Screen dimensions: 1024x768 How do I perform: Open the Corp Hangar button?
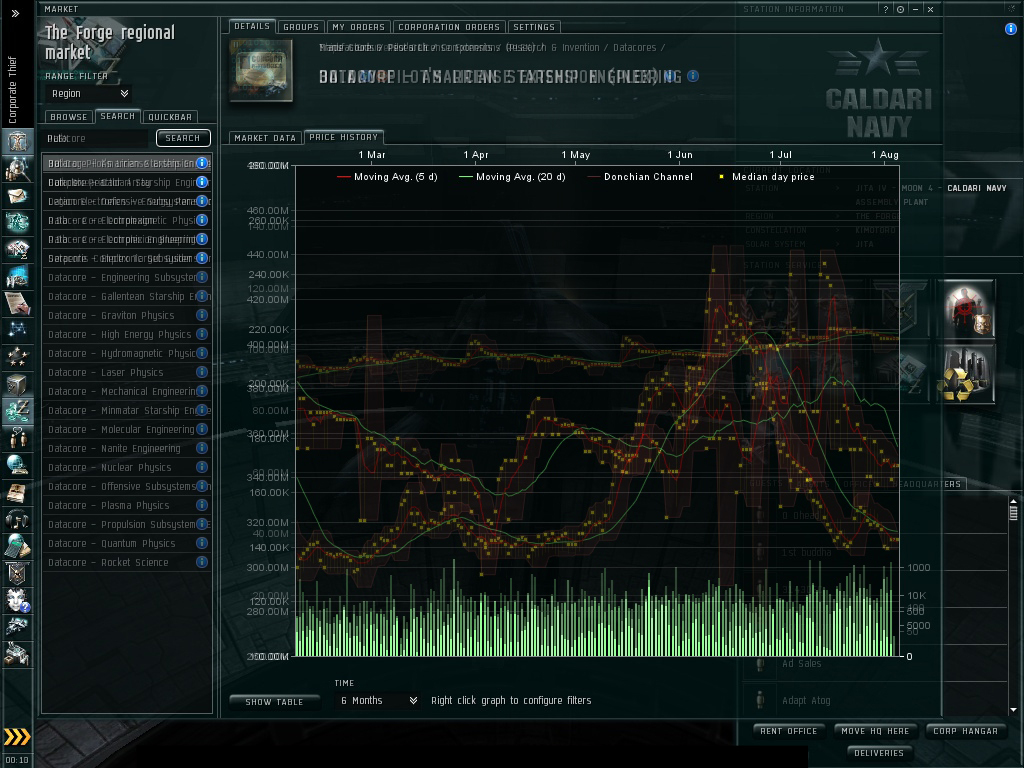pos(965,731)
